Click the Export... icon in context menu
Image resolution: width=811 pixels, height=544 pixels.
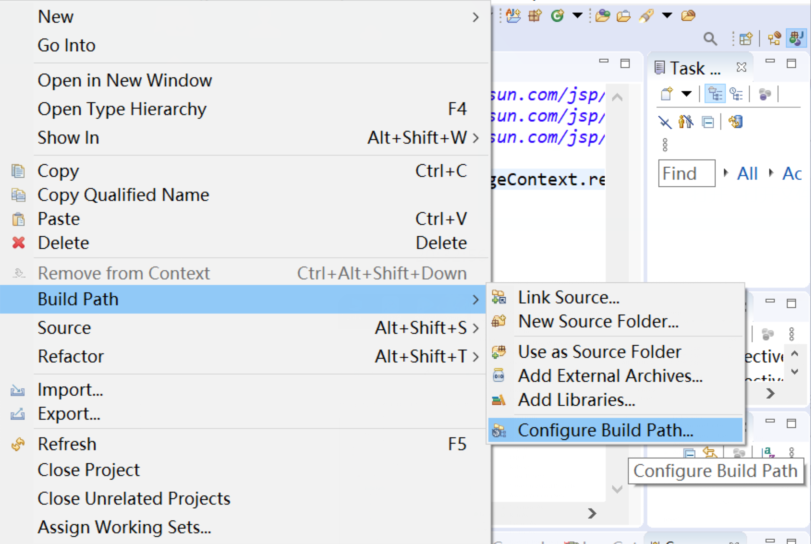18,414
